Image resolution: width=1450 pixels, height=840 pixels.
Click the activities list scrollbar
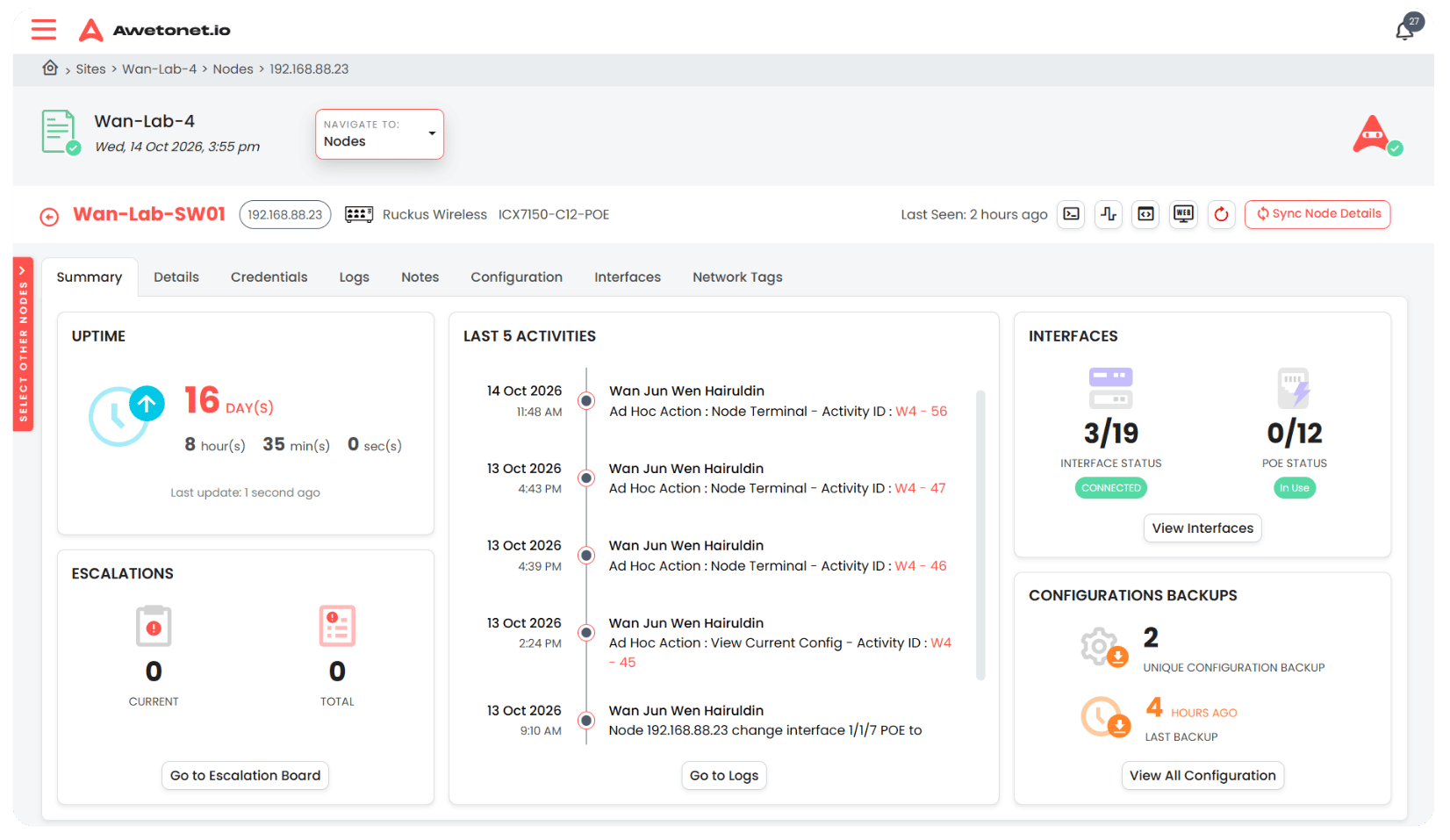click(x=980, y=535)
